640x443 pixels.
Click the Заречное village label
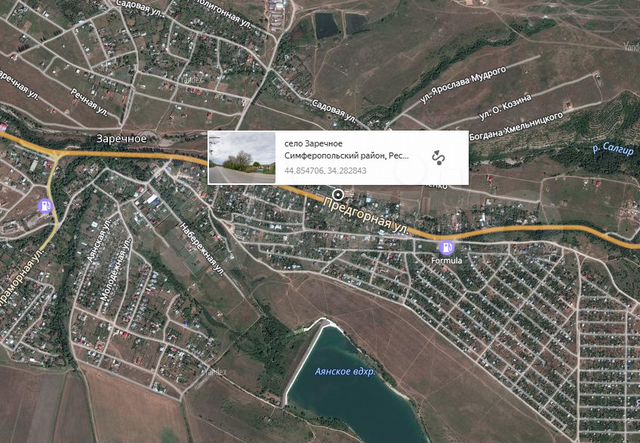point(122,138)
